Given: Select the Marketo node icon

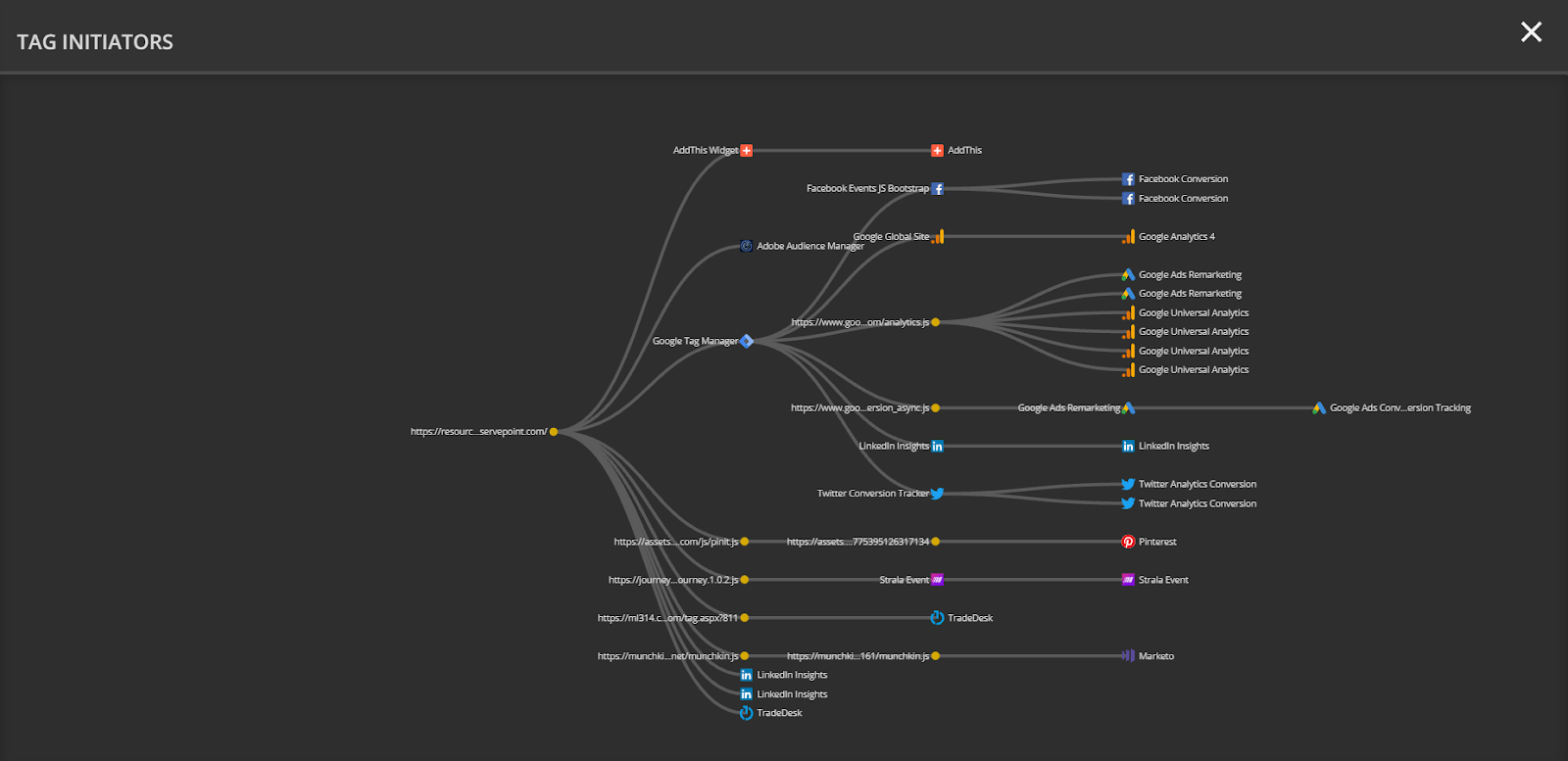Looking at the screenshot, I should tap(1129, 656).
